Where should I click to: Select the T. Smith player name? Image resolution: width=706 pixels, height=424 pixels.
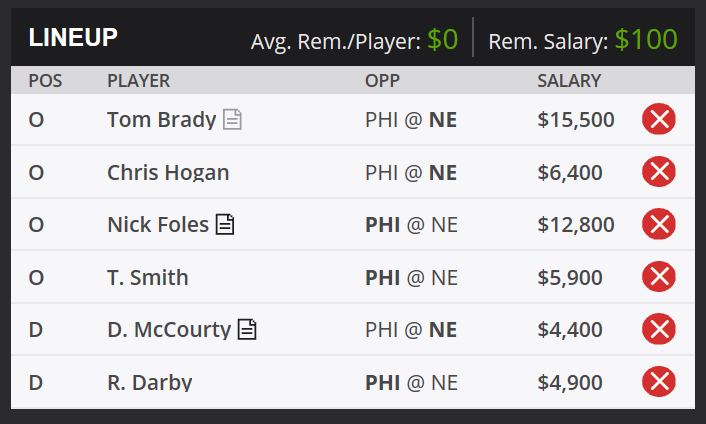[x=148, y=277]
